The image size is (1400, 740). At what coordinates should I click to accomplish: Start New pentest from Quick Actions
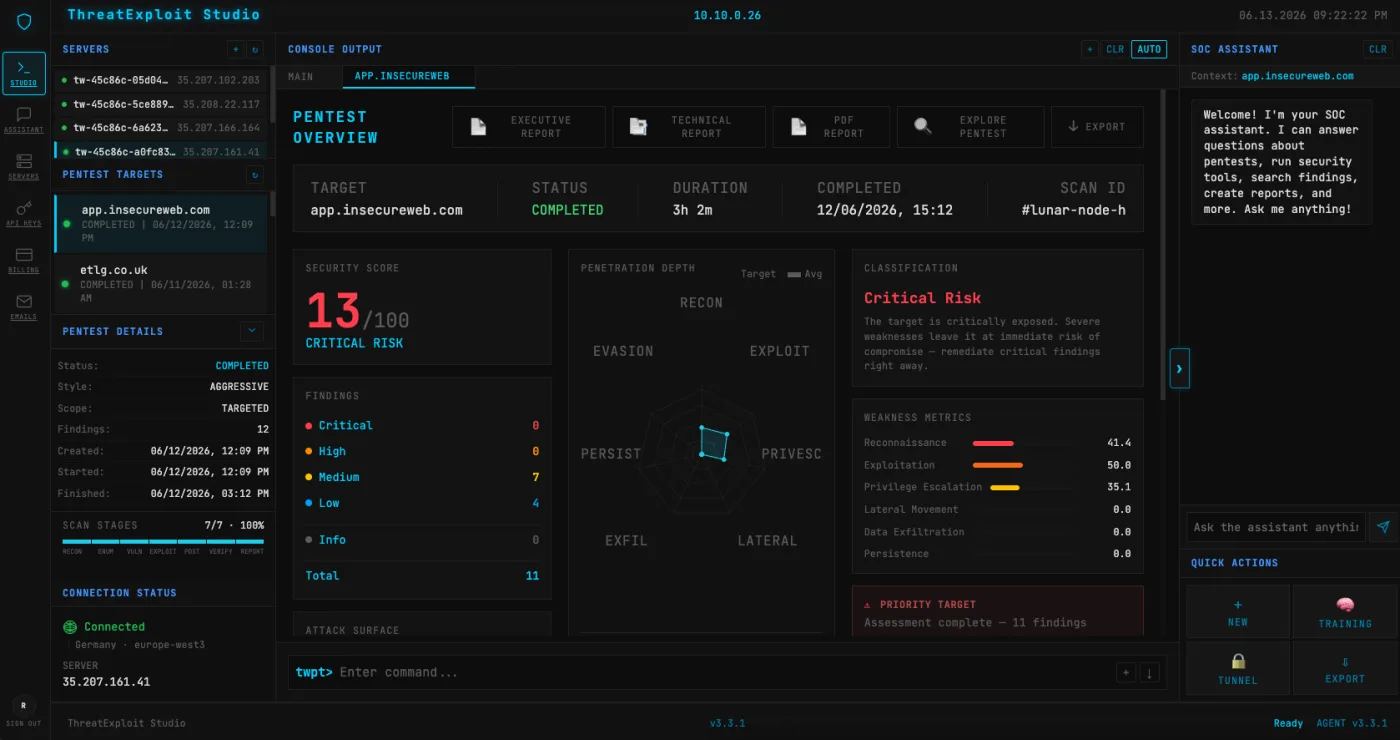(1238, 613)
